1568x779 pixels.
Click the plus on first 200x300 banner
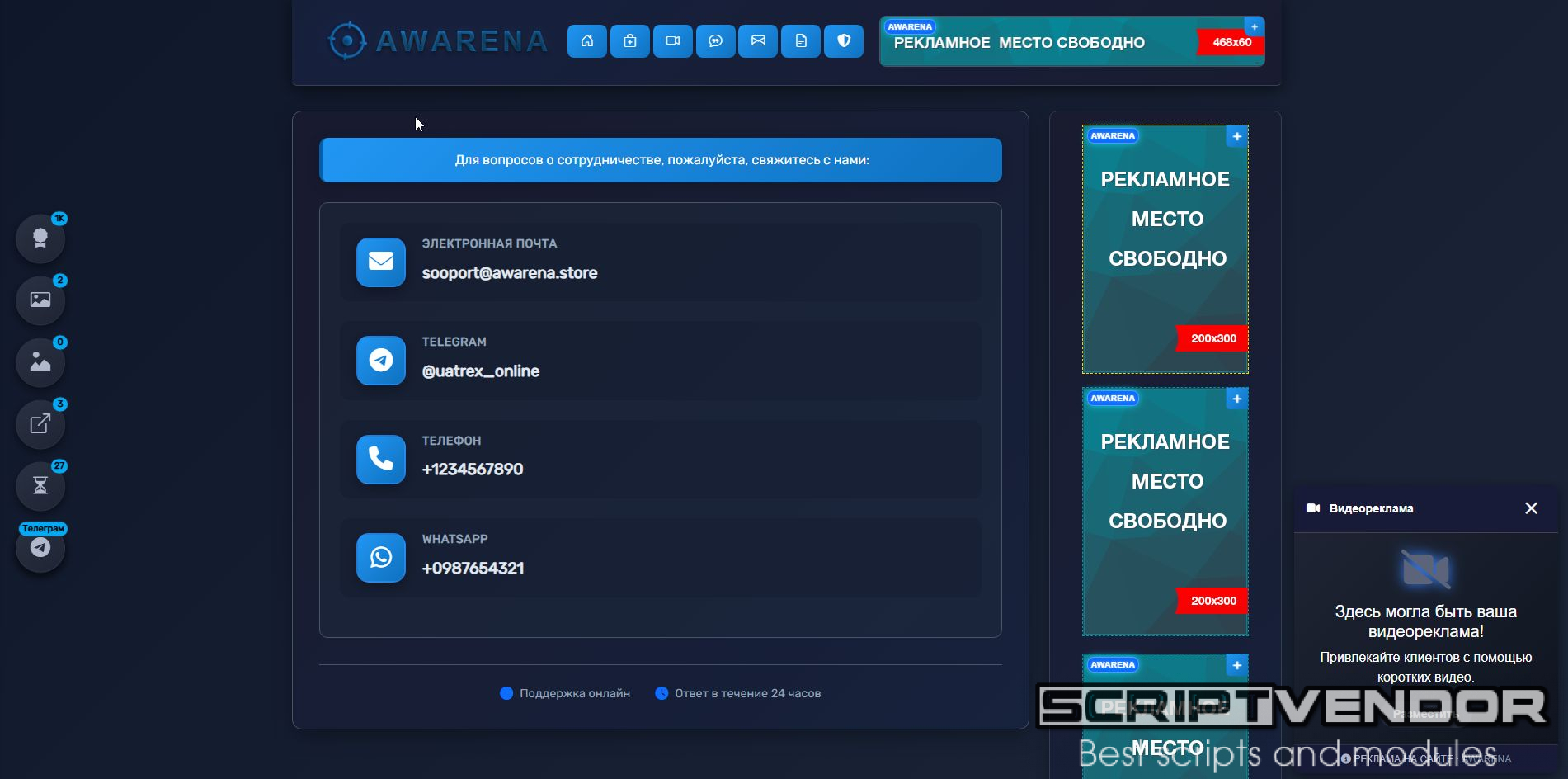1236,137
